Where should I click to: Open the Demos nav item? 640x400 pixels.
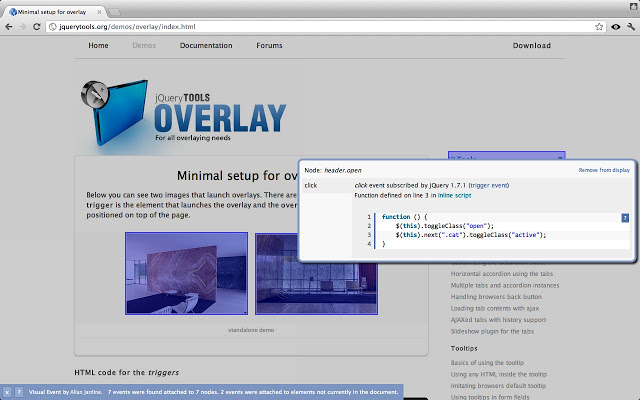click(x=144, y=45)
